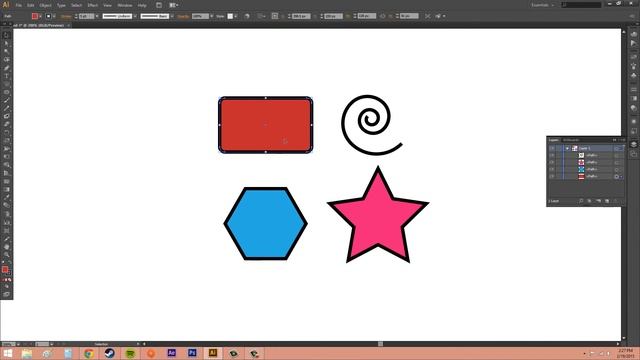Select the Magic Wand tool
The width and height of the screenshot is (640, 360).
pyautogui.click(x=7, y=52)
